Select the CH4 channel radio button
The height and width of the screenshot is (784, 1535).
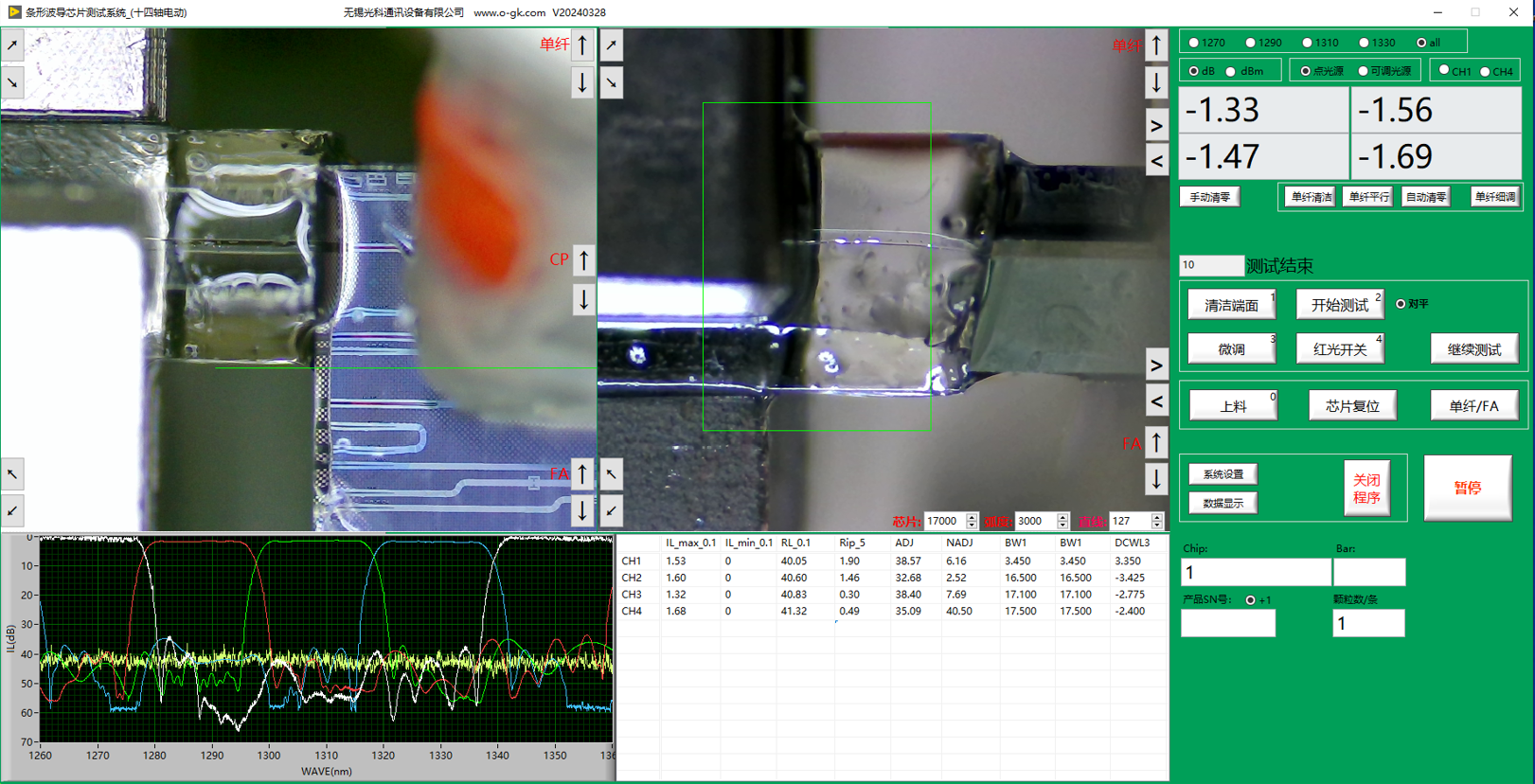coord(1485,72)
